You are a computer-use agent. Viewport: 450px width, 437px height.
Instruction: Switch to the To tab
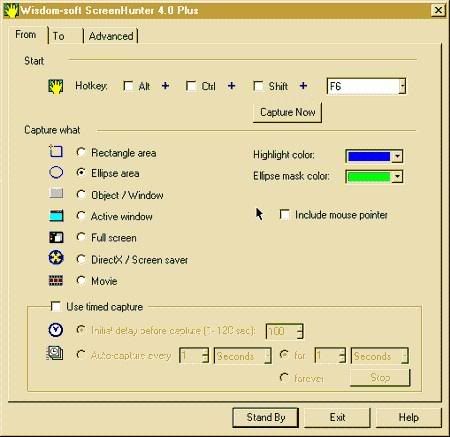coord(65,36)
